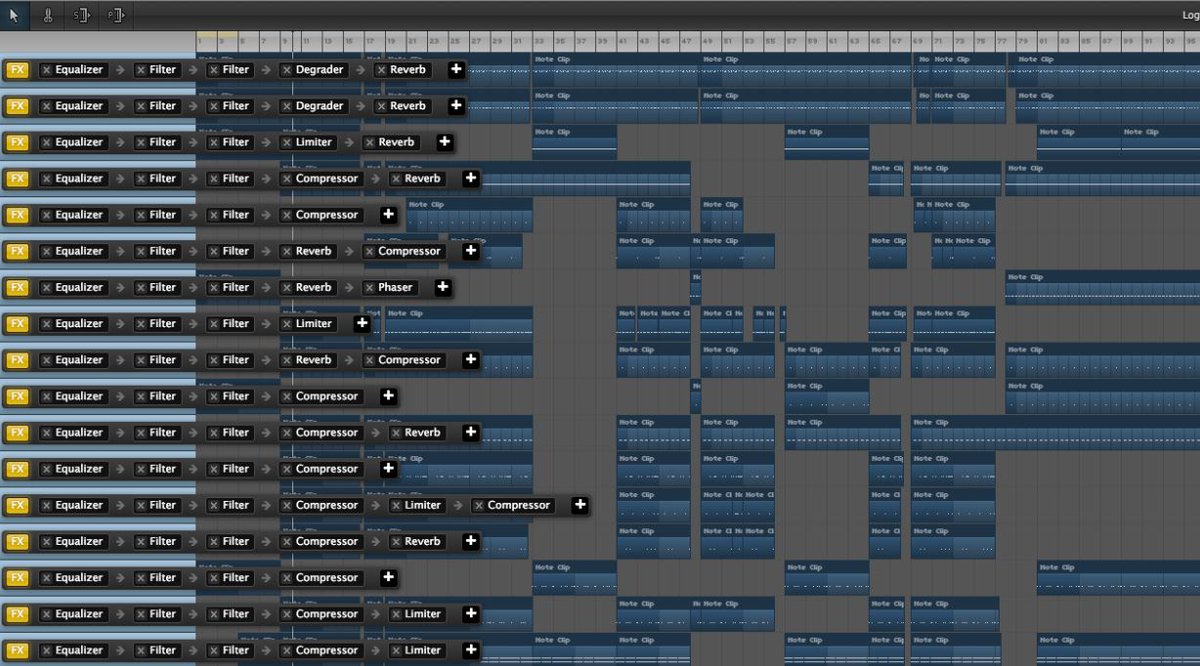Click the FX badge on the top track

17,69
